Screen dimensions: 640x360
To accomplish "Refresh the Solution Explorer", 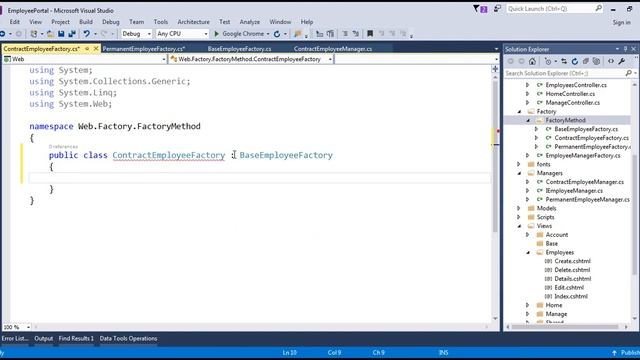I will click(x=575, y=62).
